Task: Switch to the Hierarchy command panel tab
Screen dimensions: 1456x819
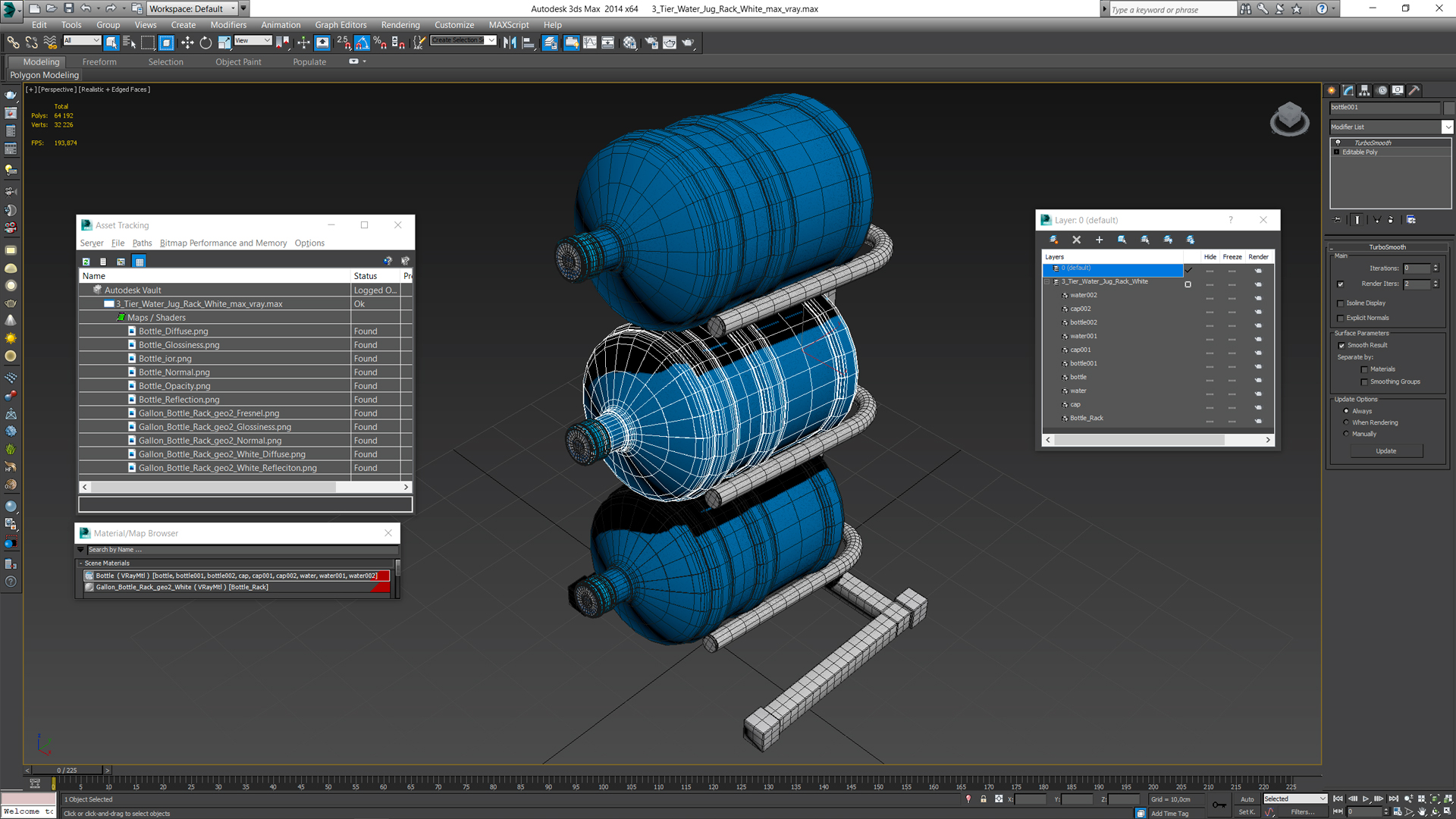Action: point(1364,90)
